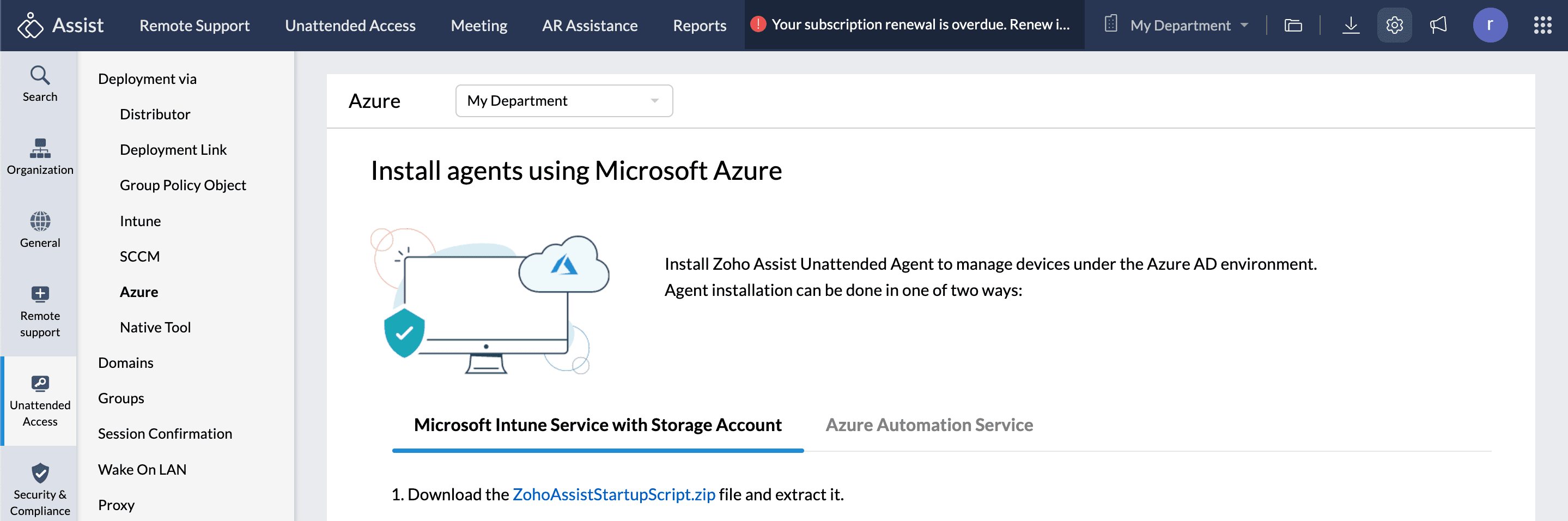Click the subscription overdue alert icon
Viewport: 1568px width, 521px height.
(x=758, y=25)
